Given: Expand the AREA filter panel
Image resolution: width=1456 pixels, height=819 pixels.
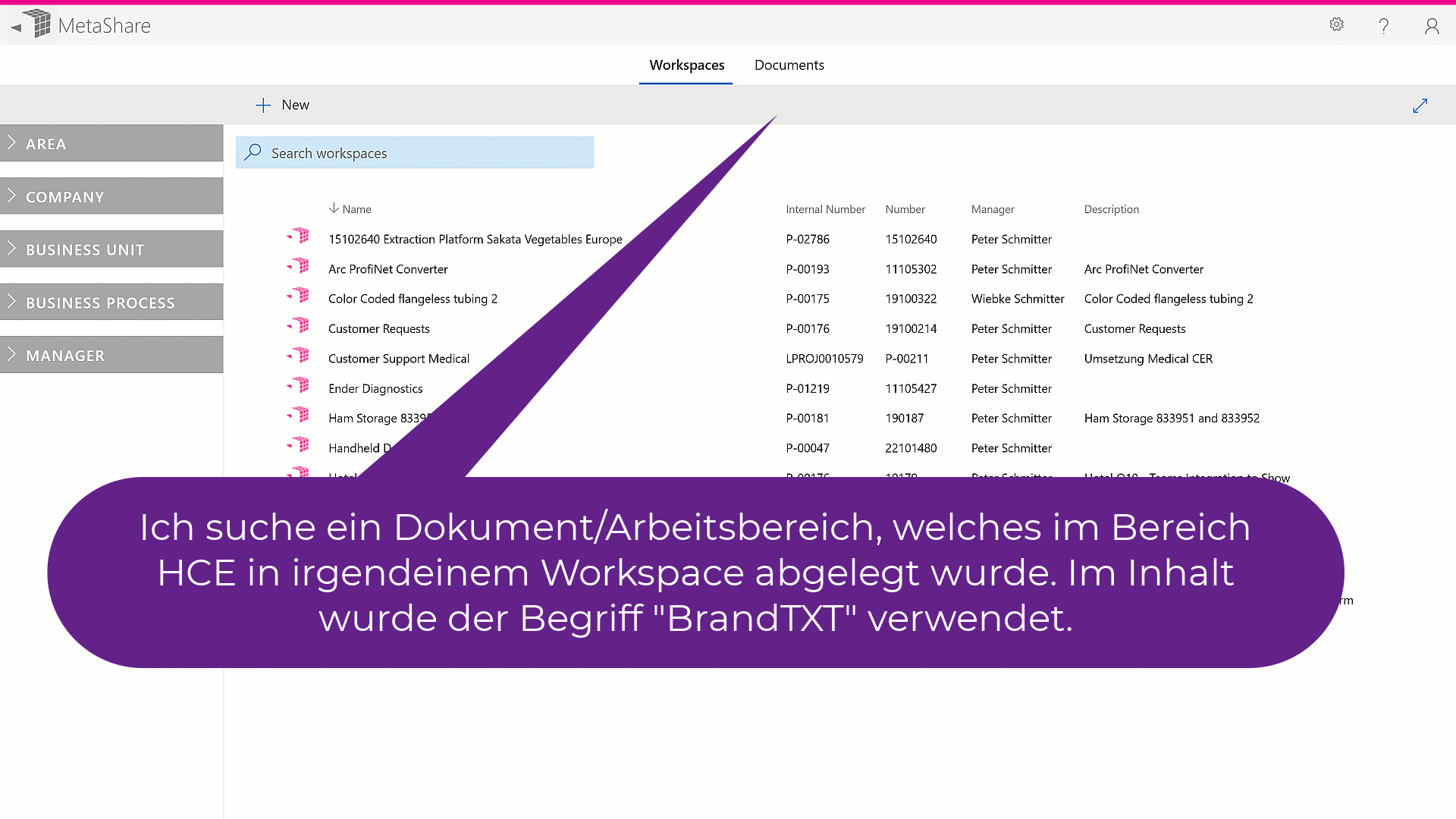Looking at the screenshot, I should coord(111,143).
